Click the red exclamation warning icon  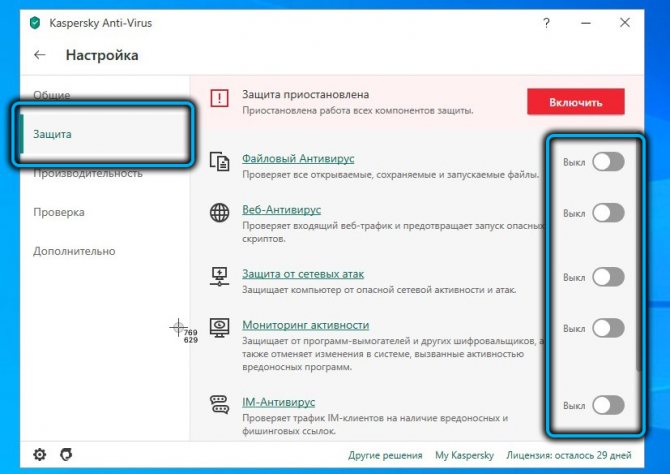tap(220, 98)
